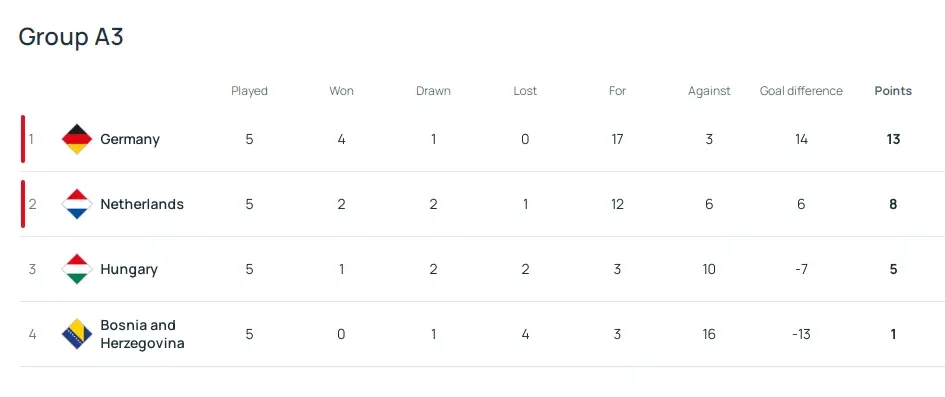This screenshot has height=397, width=945.
Task: Click the Hungary flag icon
Action: point(77,269)
